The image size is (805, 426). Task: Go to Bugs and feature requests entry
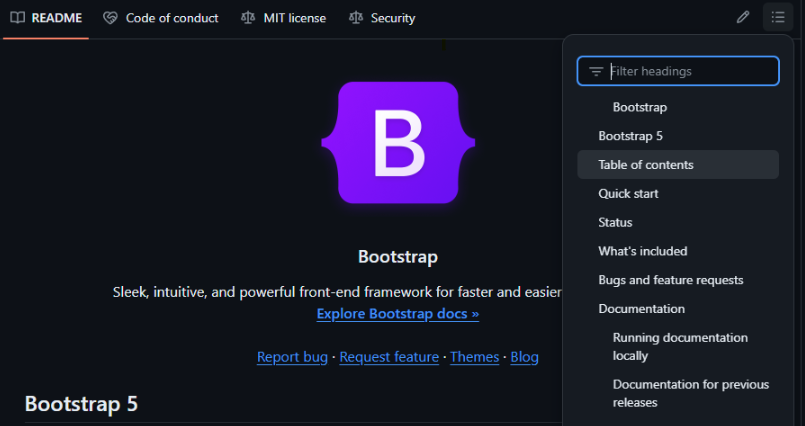pos(678,280)
